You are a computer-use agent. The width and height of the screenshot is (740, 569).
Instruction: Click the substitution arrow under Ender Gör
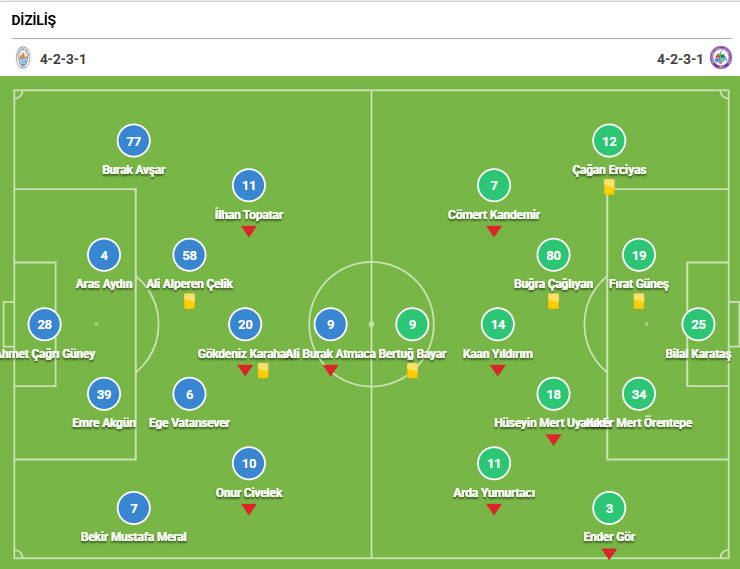pyautogui.click(x=609, y=553)
